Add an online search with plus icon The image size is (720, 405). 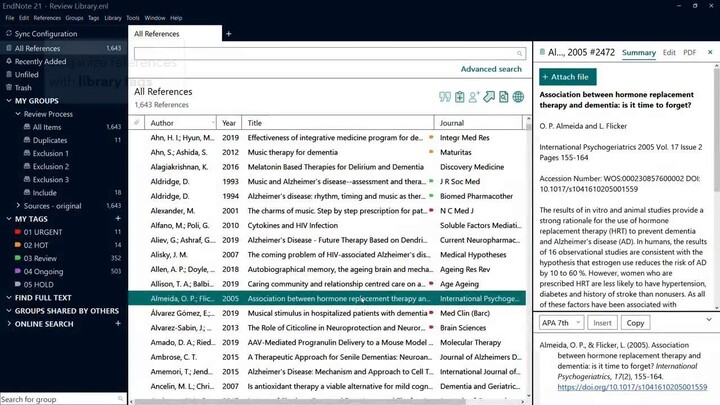tap(118, 323)
